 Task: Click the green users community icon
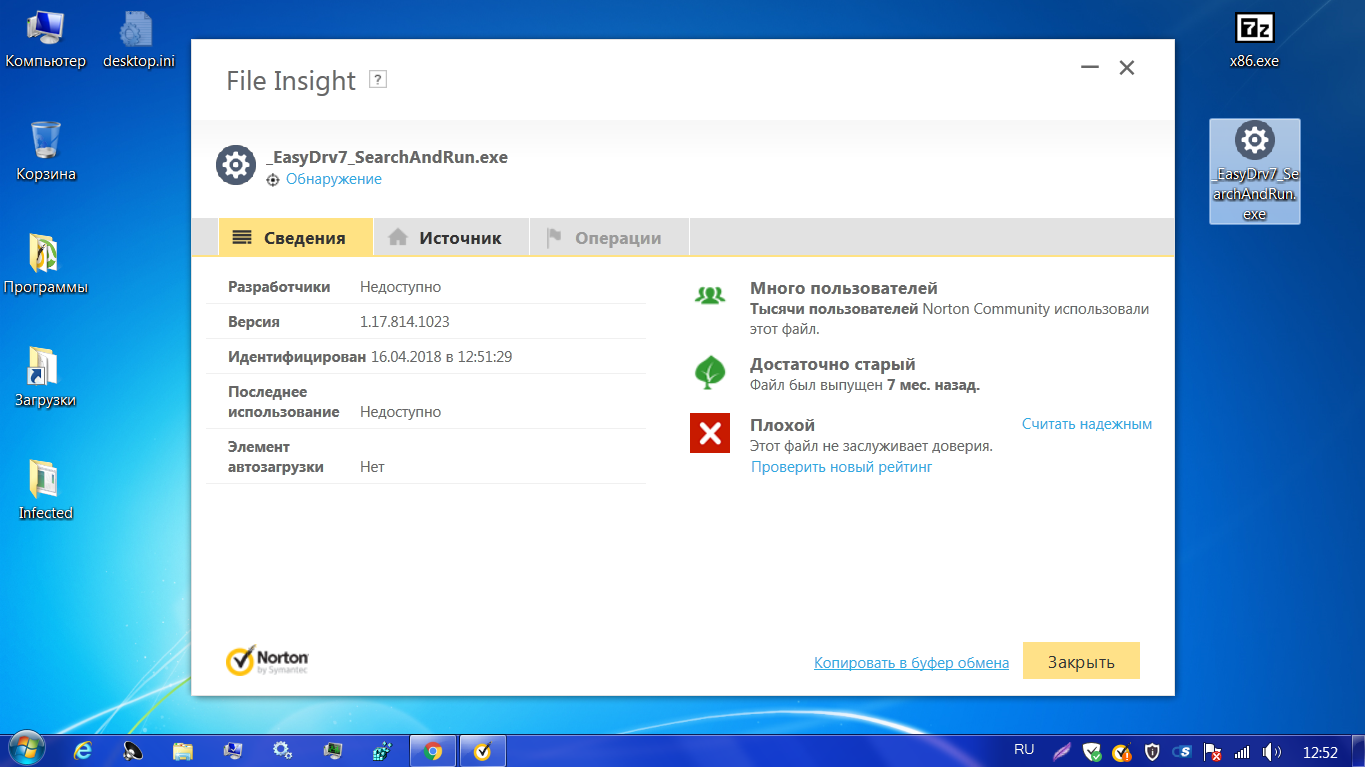709,296
